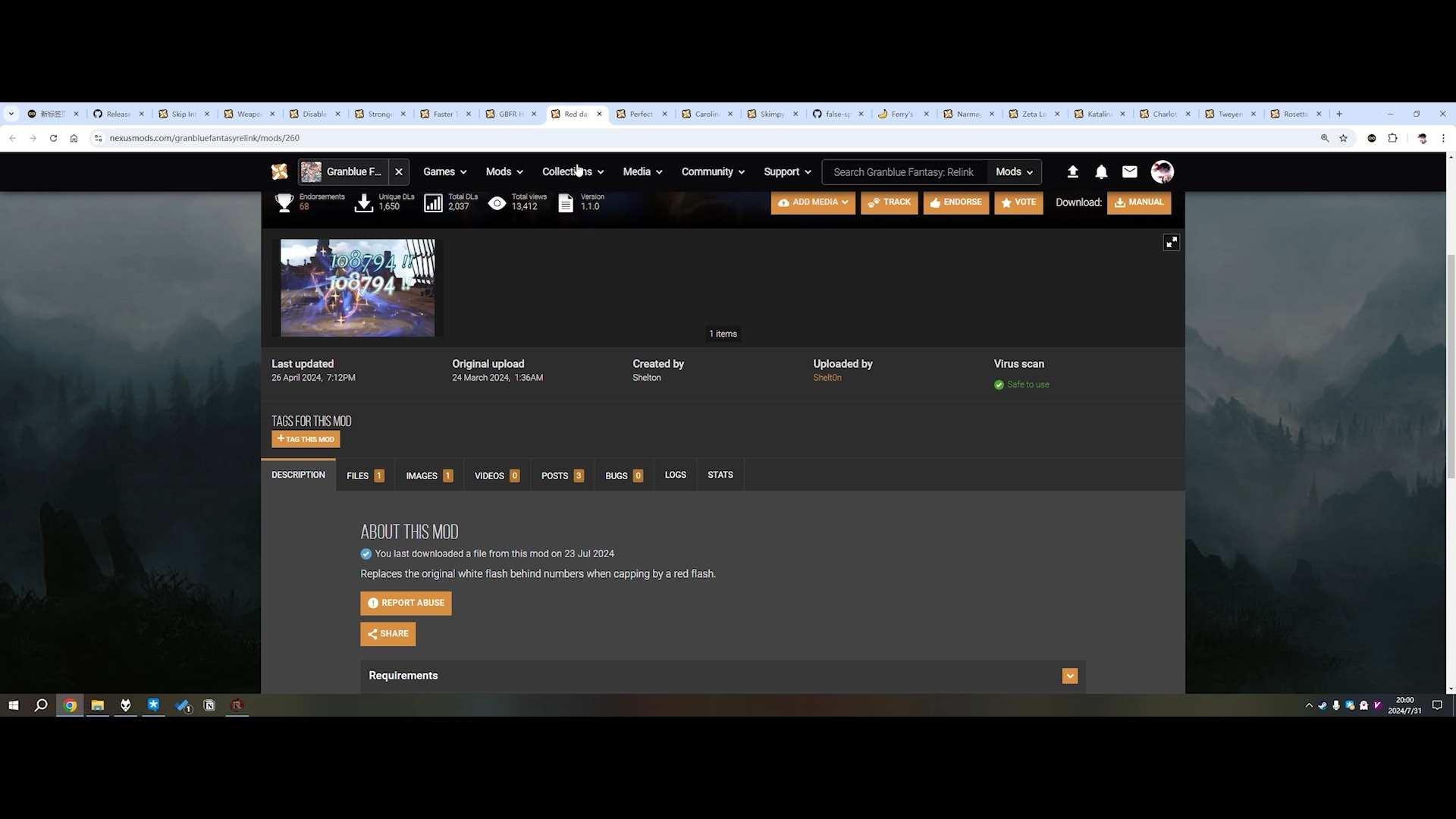Screen dimensions: 1456x819
Task: Switch to the Files tab
Action: coord(365,475)
